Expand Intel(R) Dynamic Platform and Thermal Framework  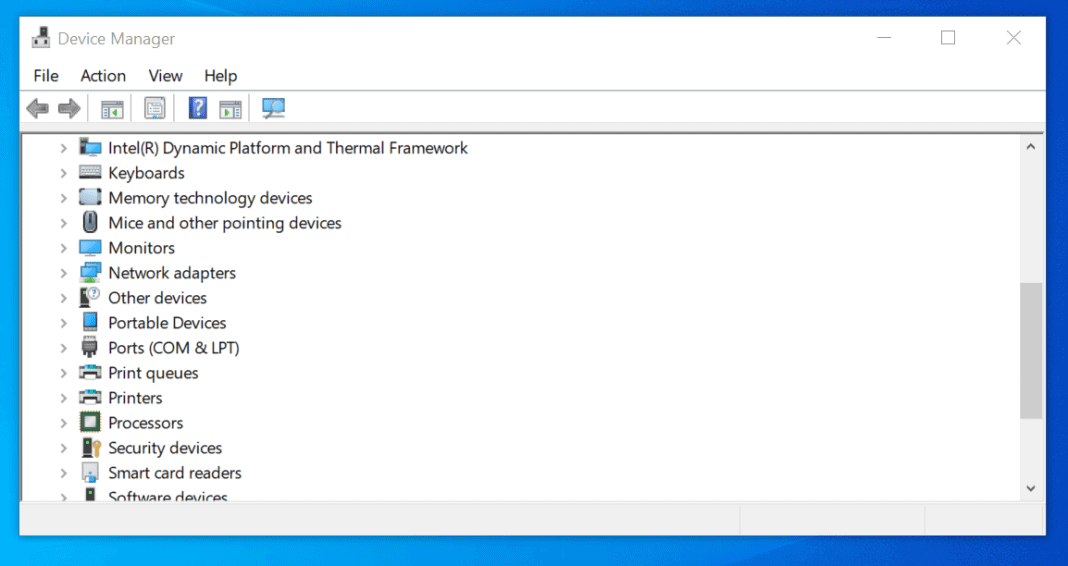tap(63, 148)
